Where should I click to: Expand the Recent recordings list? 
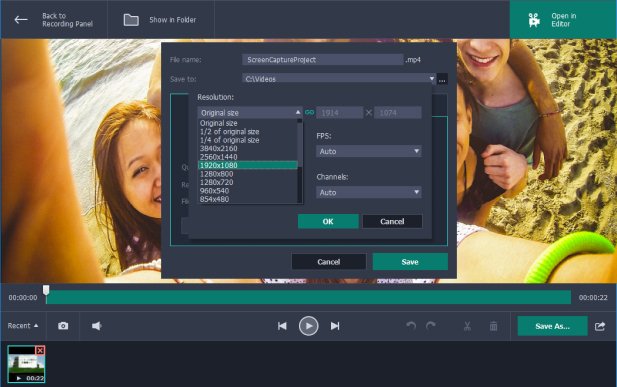pos(23,326)
